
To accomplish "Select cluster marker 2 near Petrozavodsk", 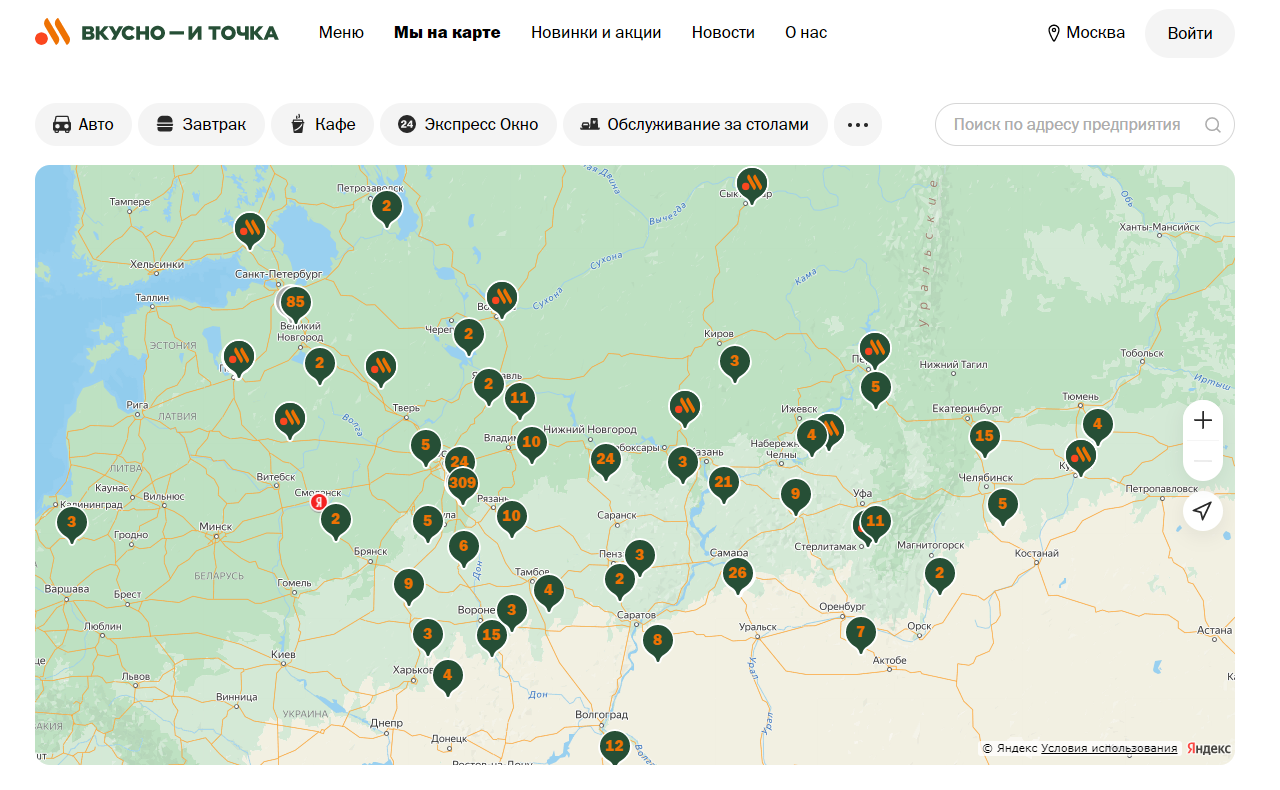I will (x=386, y=209).
